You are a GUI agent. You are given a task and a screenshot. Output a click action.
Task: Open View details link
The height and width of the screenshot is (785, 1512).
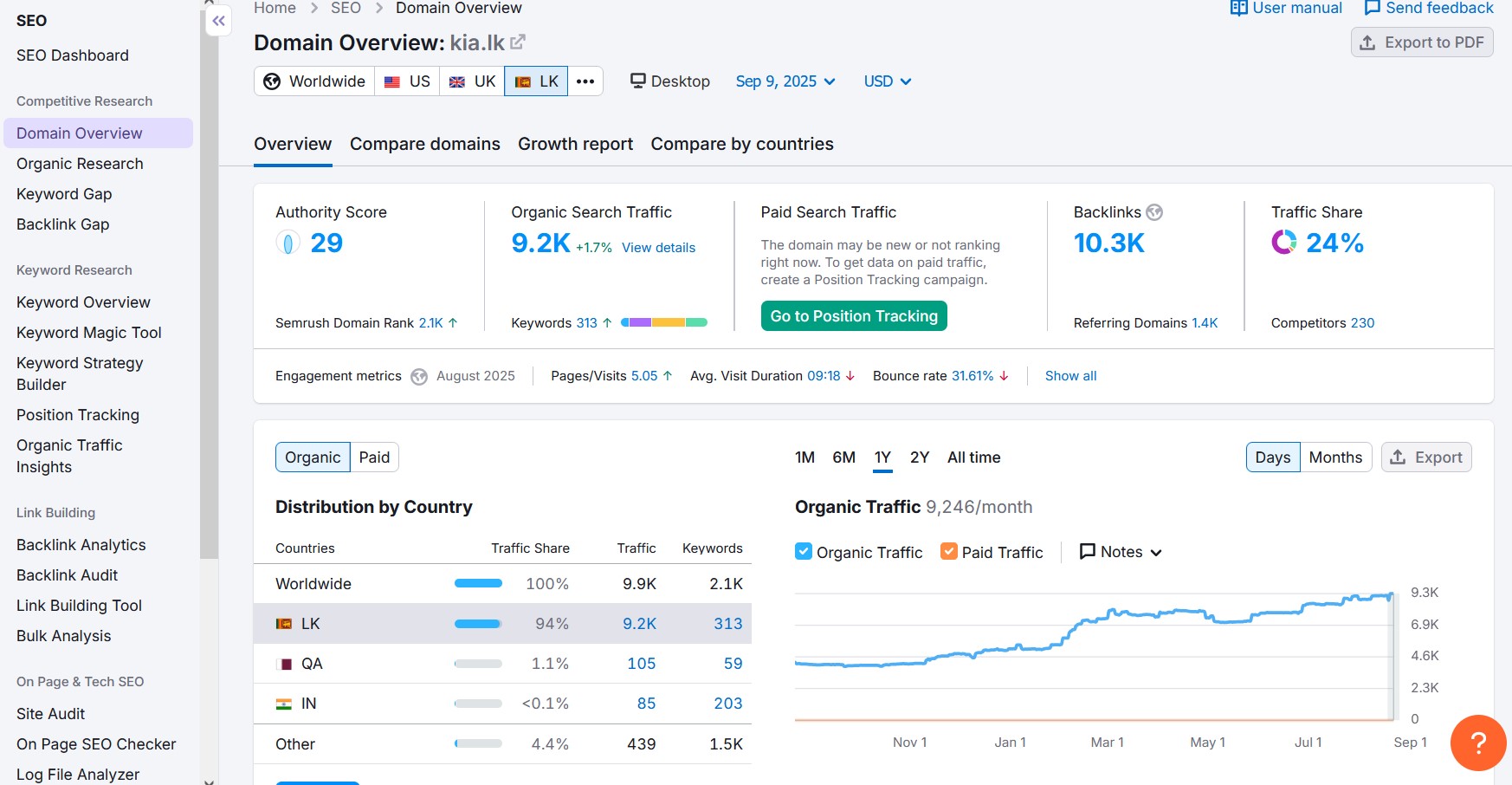click(658, 248)
